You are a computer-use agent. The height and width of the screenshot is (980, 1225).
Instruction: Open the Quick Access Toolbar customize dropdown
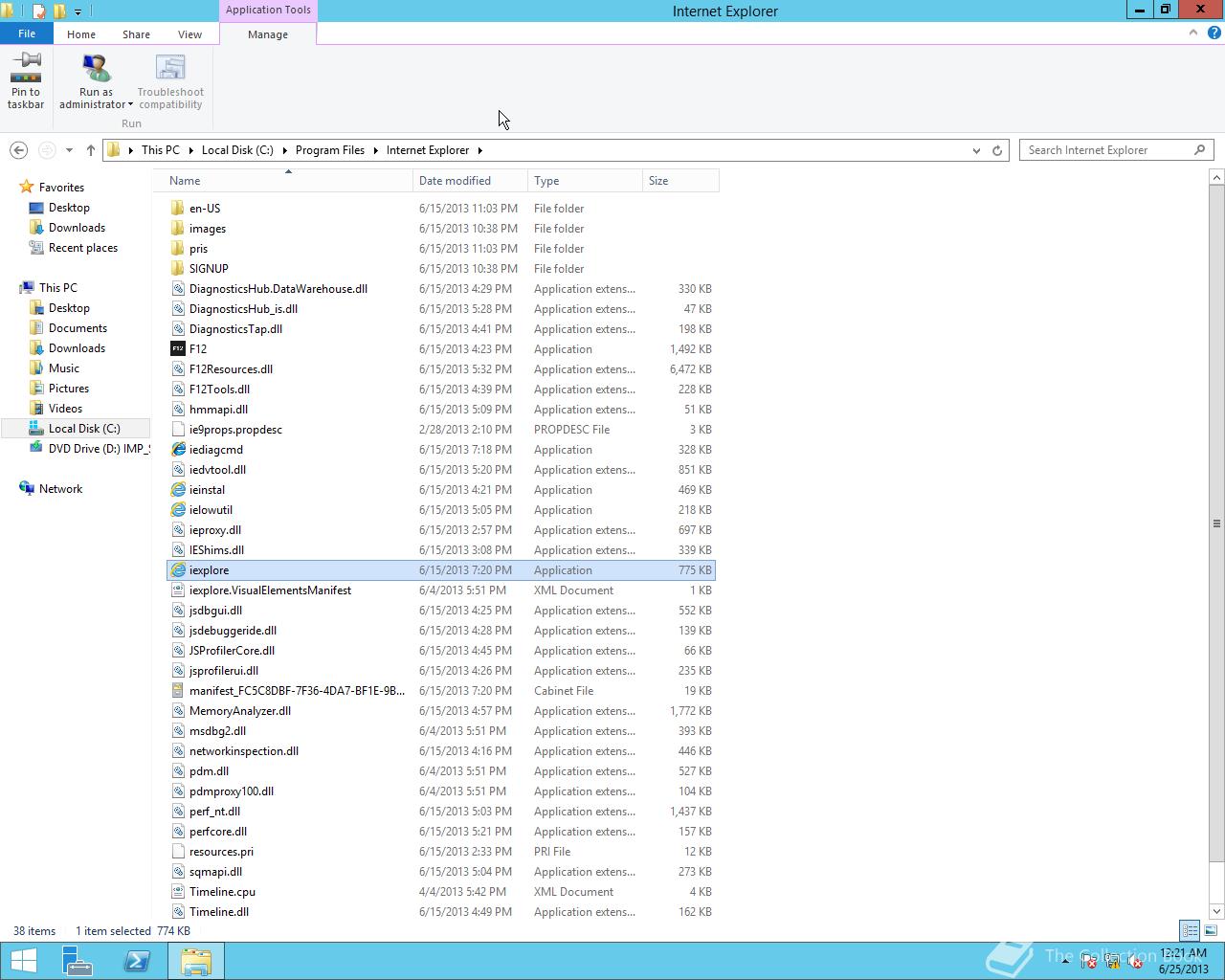[x=78, y=11]
